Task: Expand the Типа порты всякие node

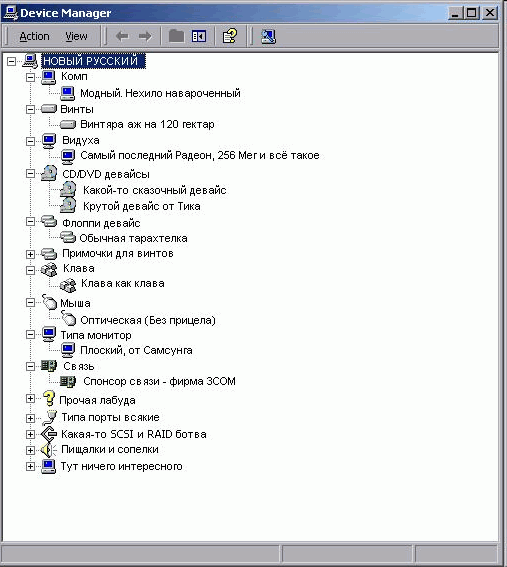Action: click(30, 418)
